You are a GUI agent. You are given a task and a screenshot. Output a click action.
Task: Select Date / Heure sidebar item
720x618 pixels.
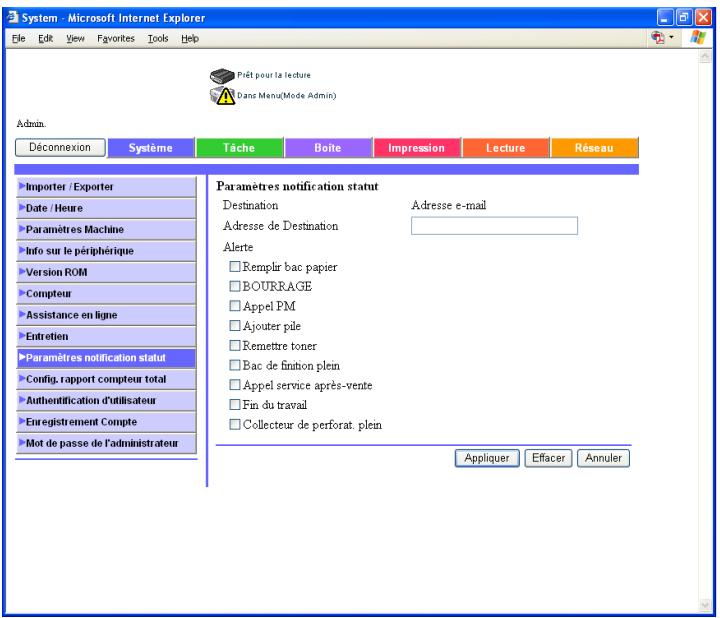[106, 208]
